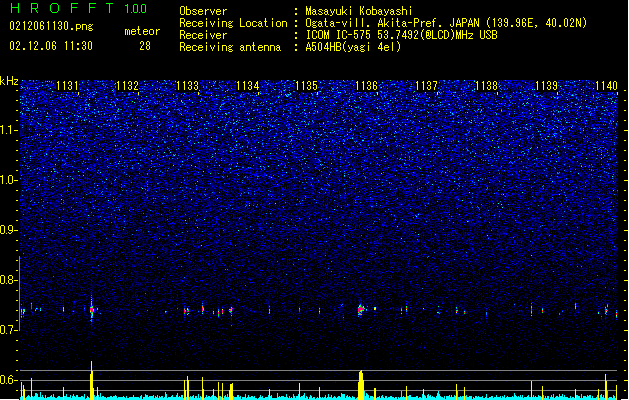Screen dimensions: 629x400
Task: Click time axis label 1138
Action: pyautogui.click(x=486, y=86)
